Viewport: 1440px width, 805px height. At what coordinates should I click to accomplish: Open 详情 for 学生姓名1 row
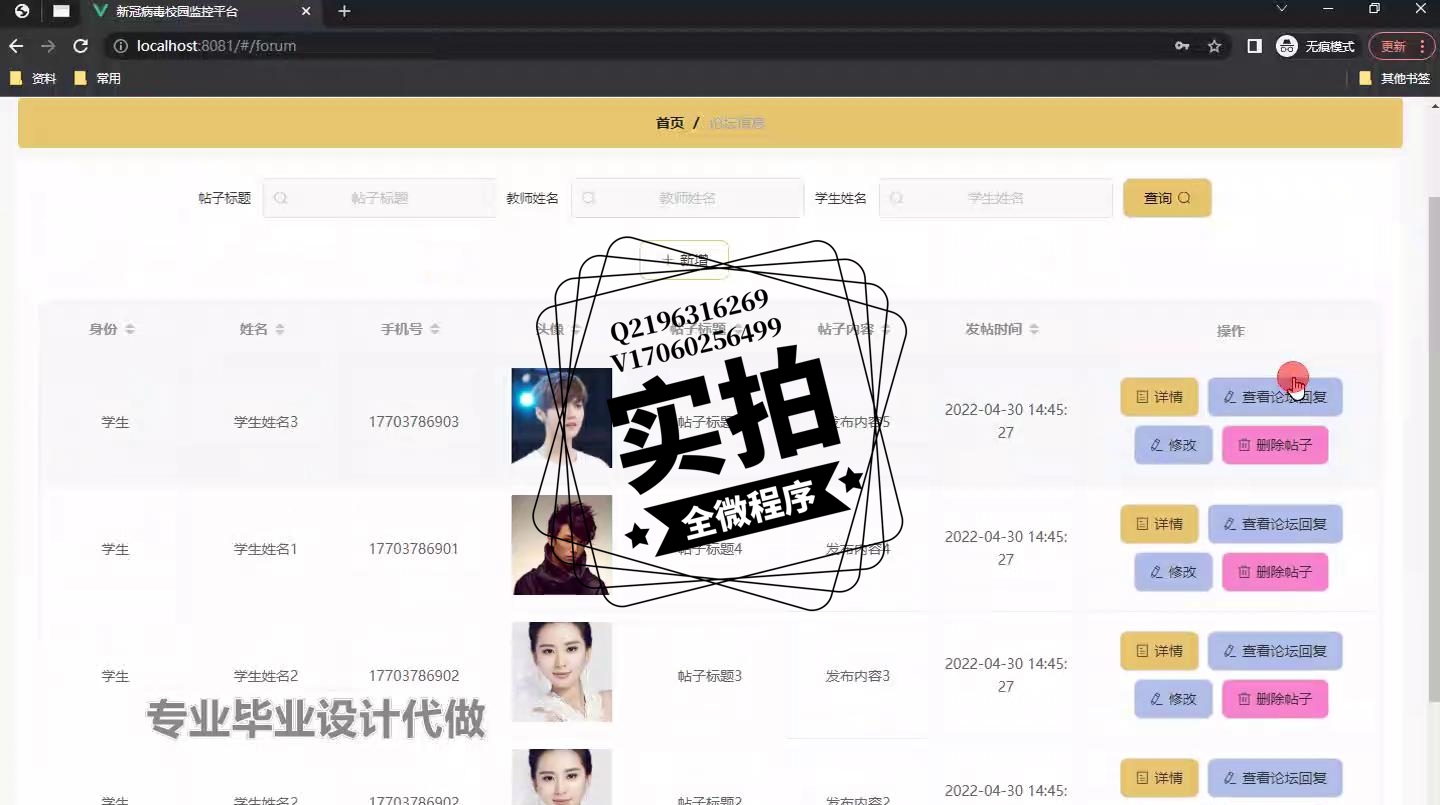[x=1159, y=524]
